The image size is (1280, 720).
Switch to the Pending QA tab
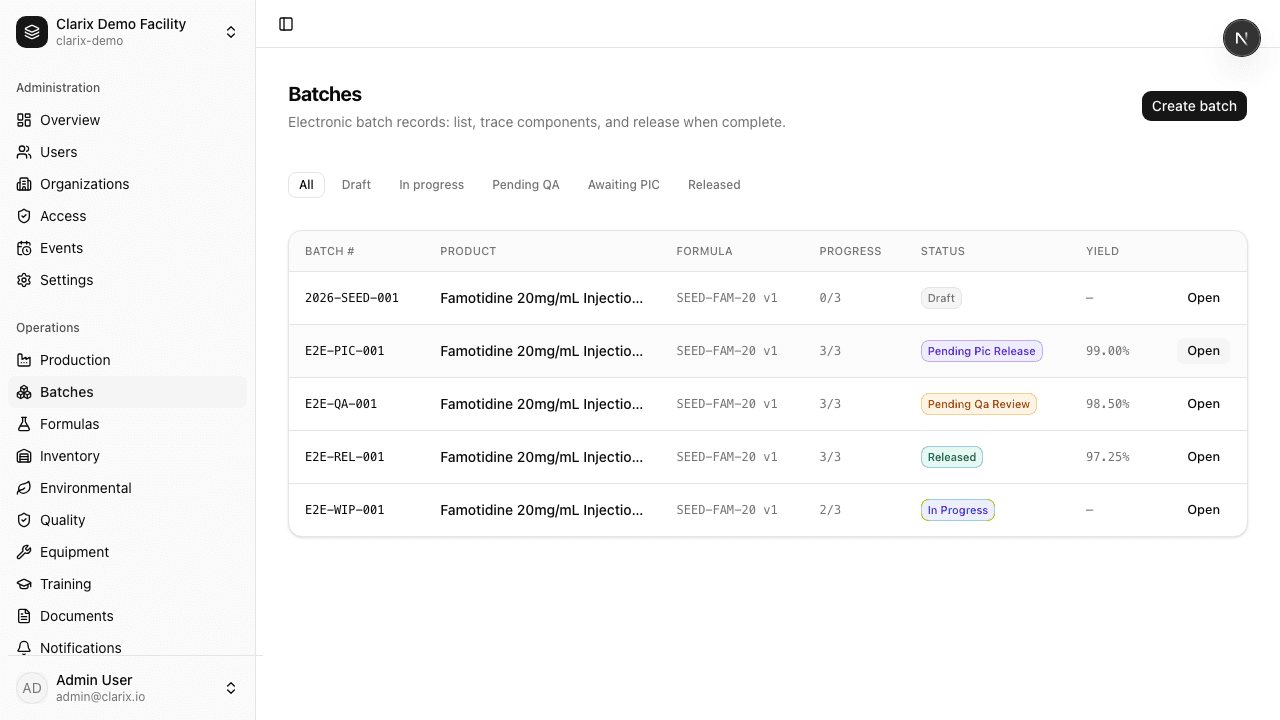(526, 185)
